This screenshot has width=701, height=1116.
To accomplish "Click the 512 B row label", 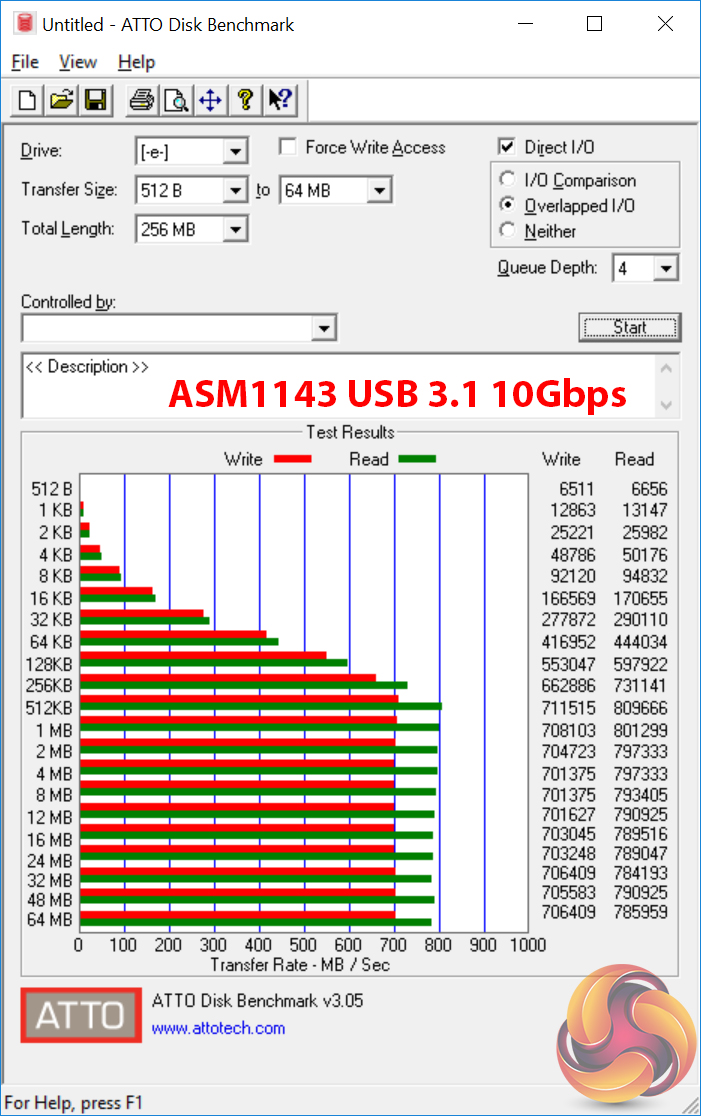I will [51, 490].
